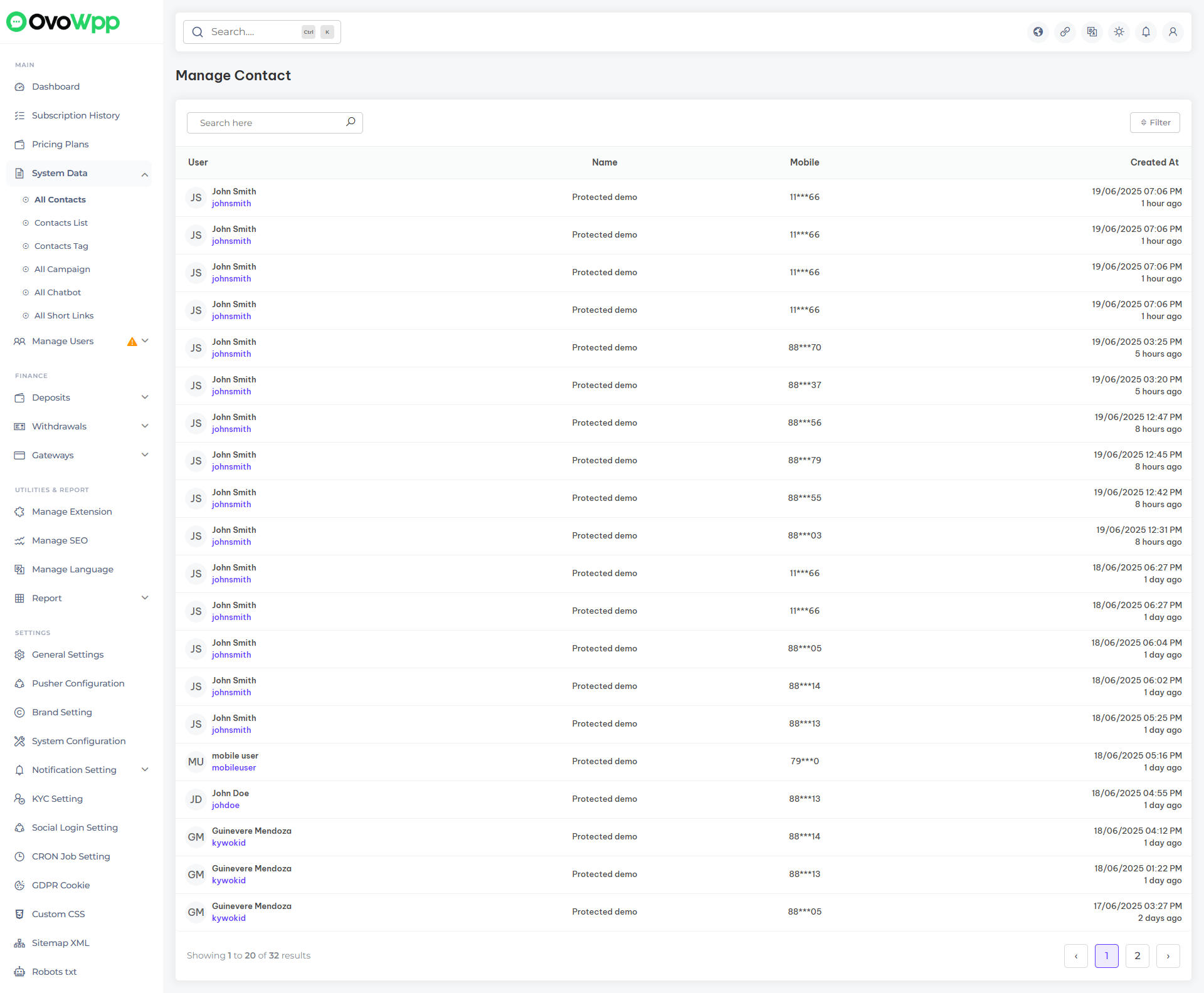Image resolution: width=1204 pixels, height=993 pixels.
Task: Click the globe icon in top bar
Action: [x=1038, y=32]
